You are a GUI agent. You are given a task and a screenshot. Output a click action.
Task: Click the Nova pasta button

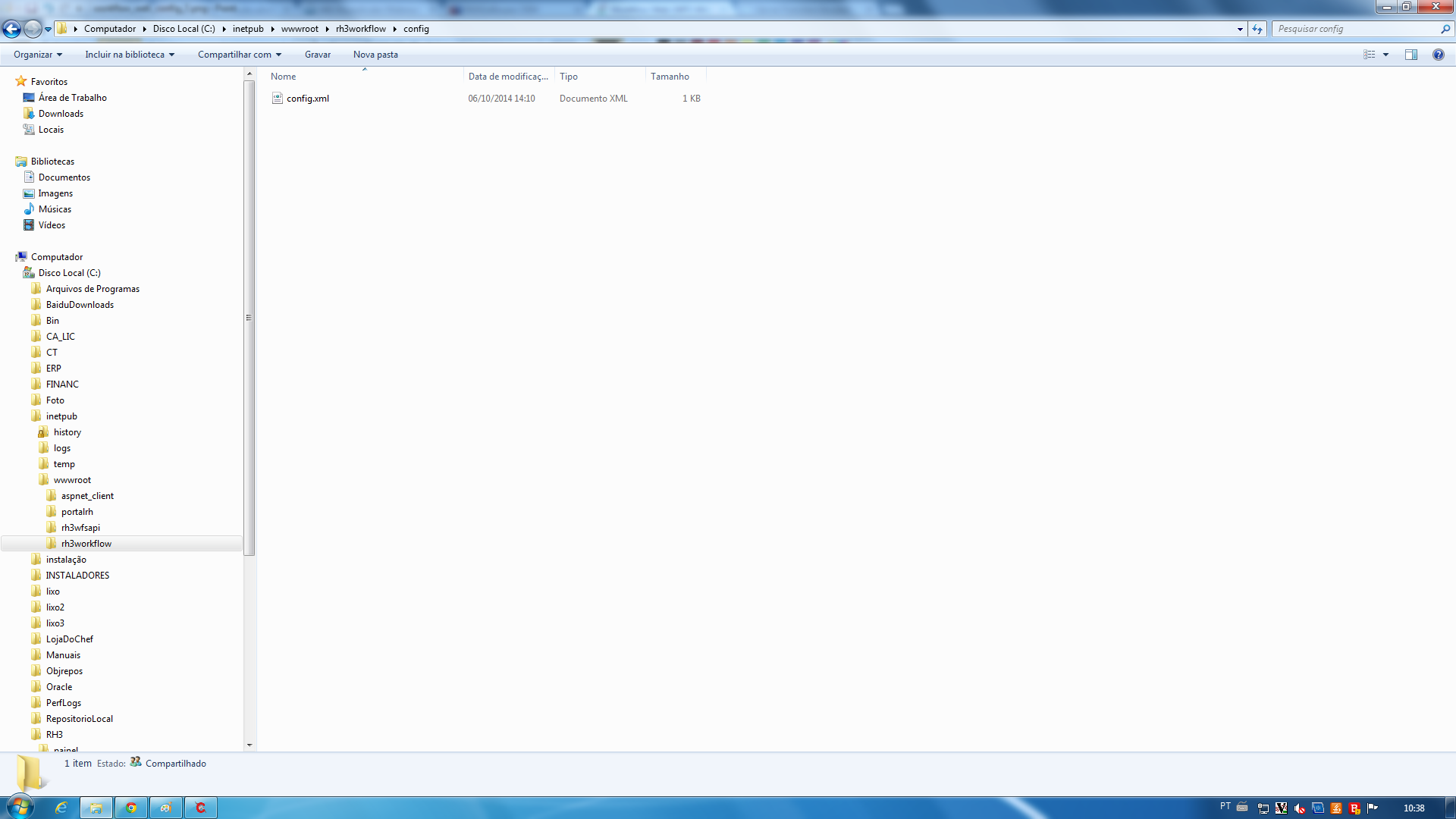tap(375, 55)
